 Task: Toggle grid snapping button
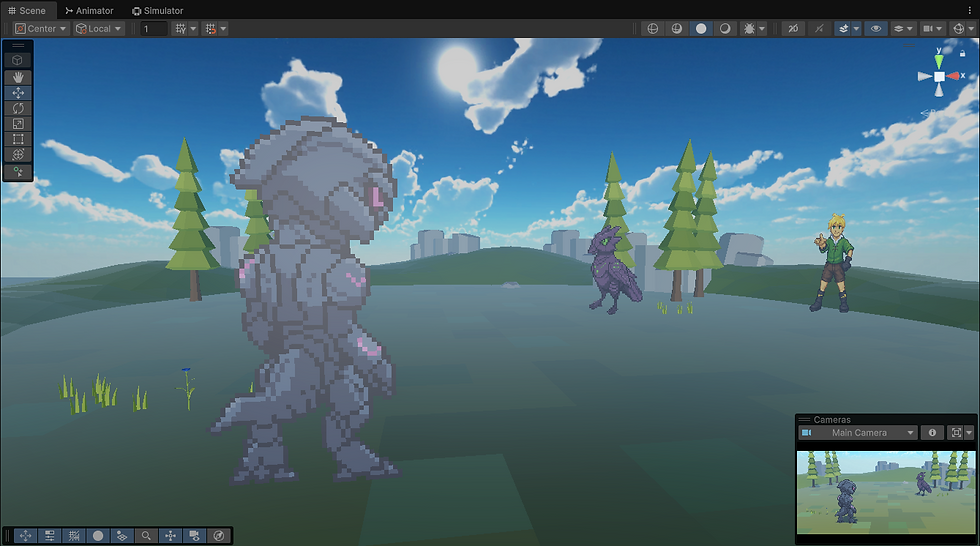click(211, 29)
